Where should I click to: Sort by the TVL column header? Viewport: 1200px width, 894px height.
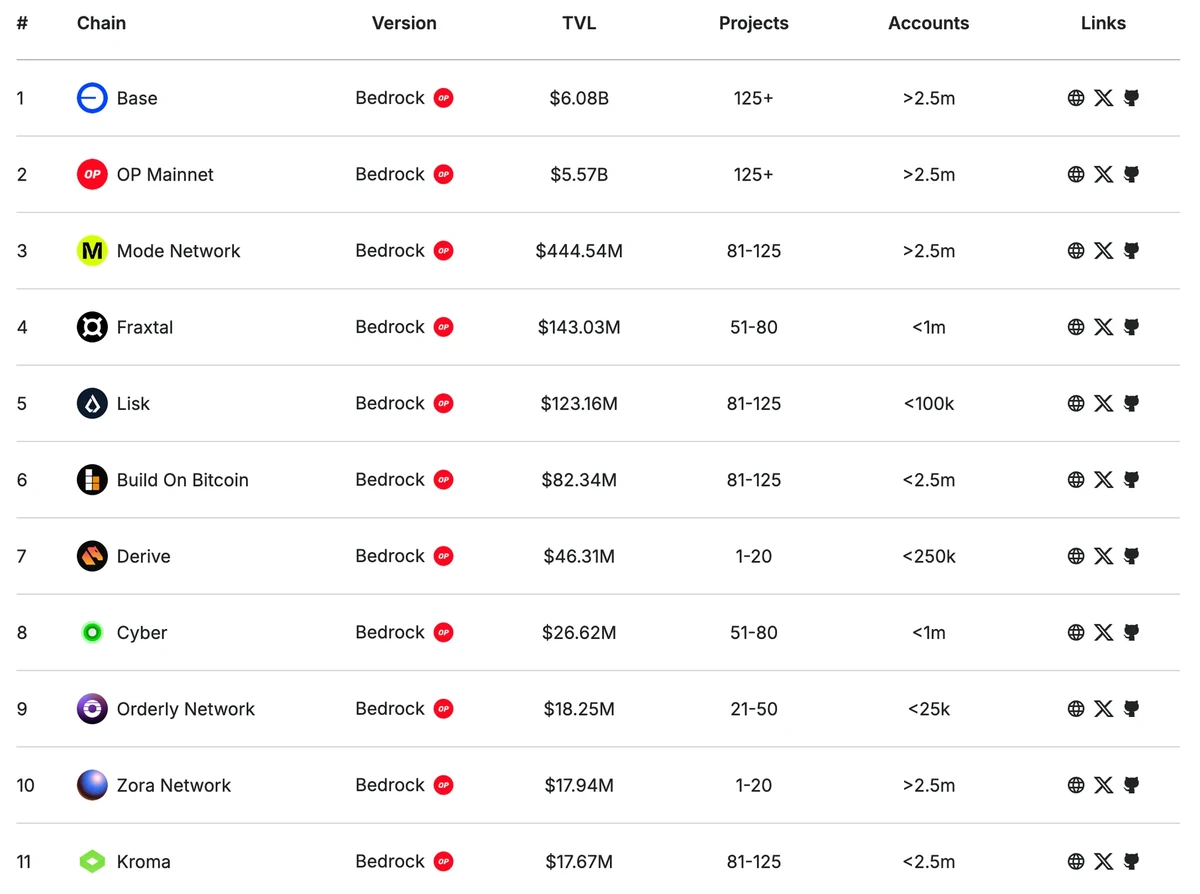point(579,23)
